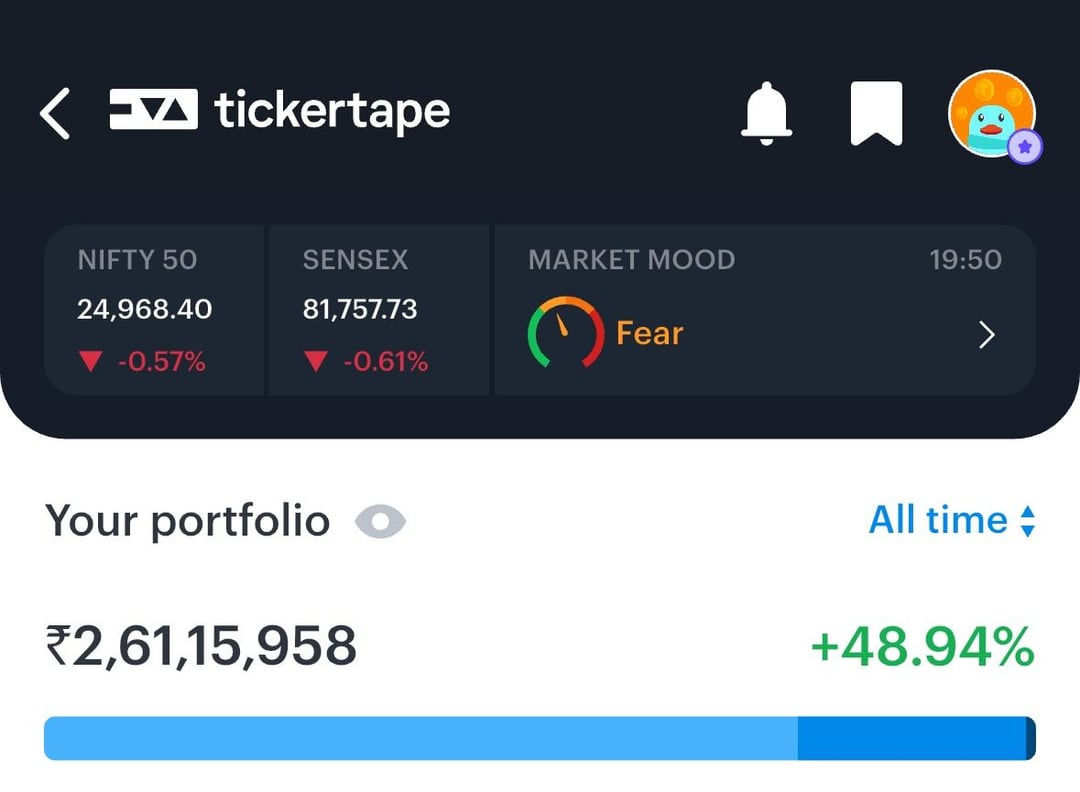Tap the back arrow icon
This screenshot has width=1080, height=792.
(x=55, y=113)
